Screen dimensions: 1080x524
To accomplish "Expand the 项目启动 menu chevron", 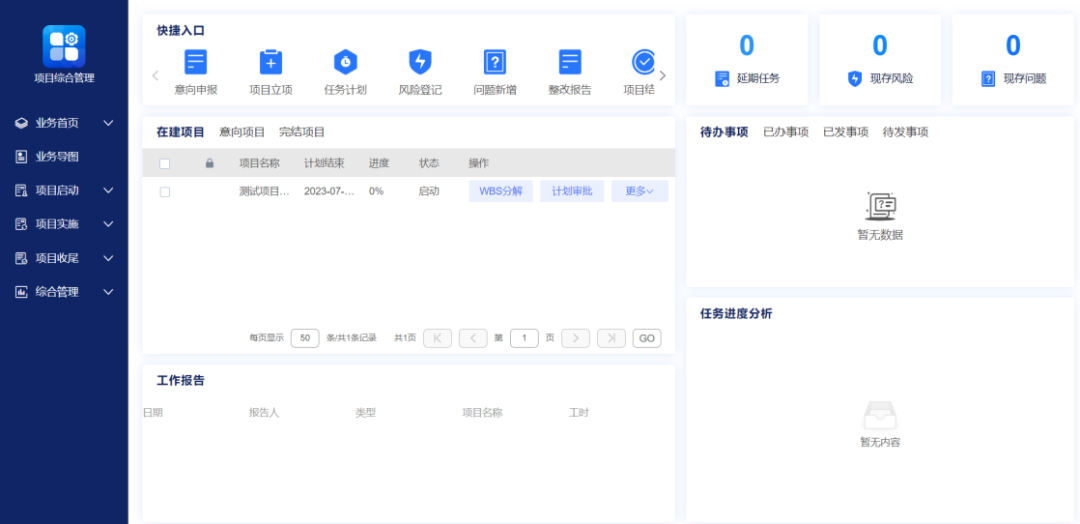I will click(x=108, y=191).
